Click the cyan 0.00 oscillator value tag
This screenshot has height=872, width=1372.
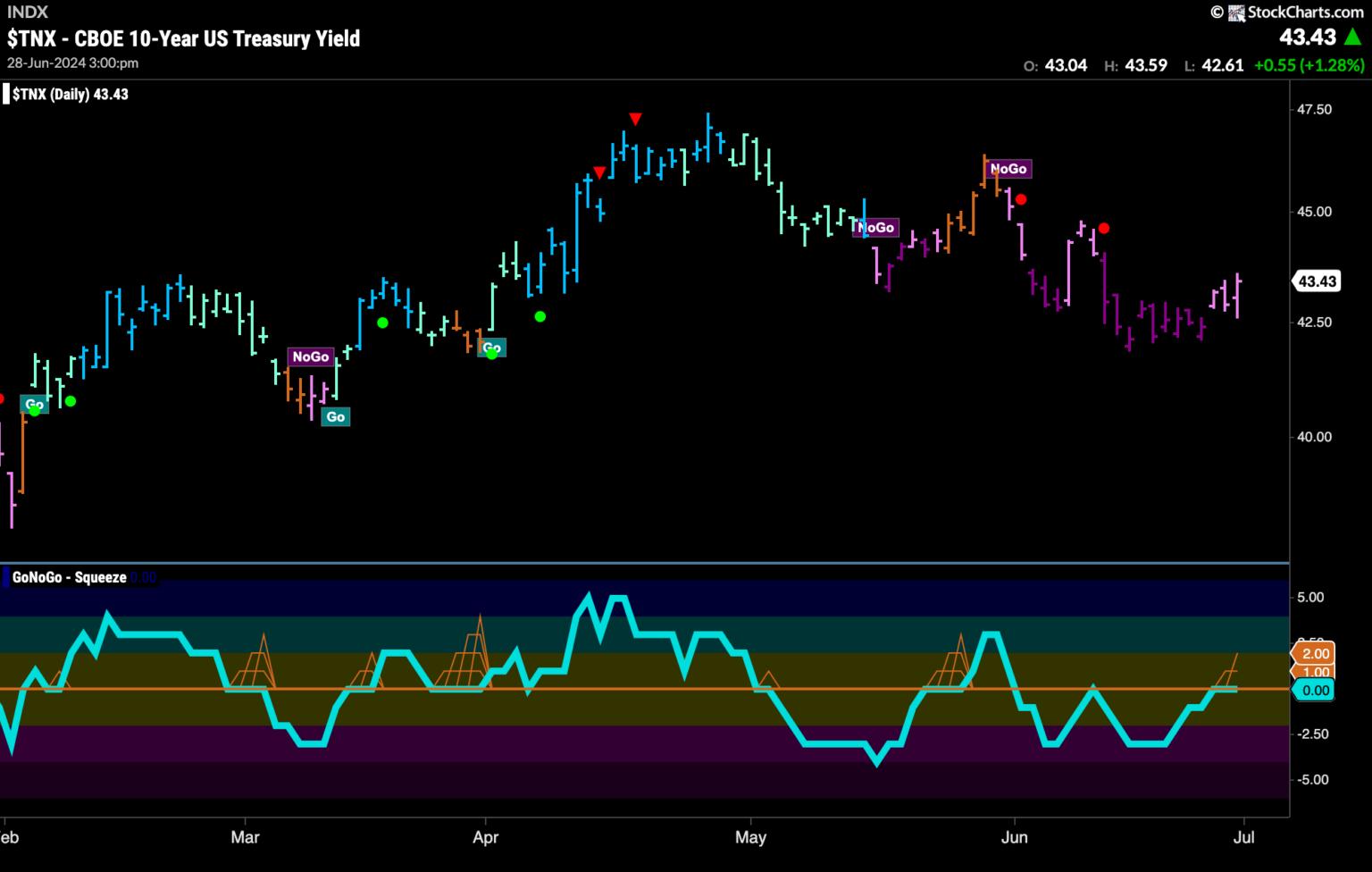pyautogui.click(x=1314, y=691)
